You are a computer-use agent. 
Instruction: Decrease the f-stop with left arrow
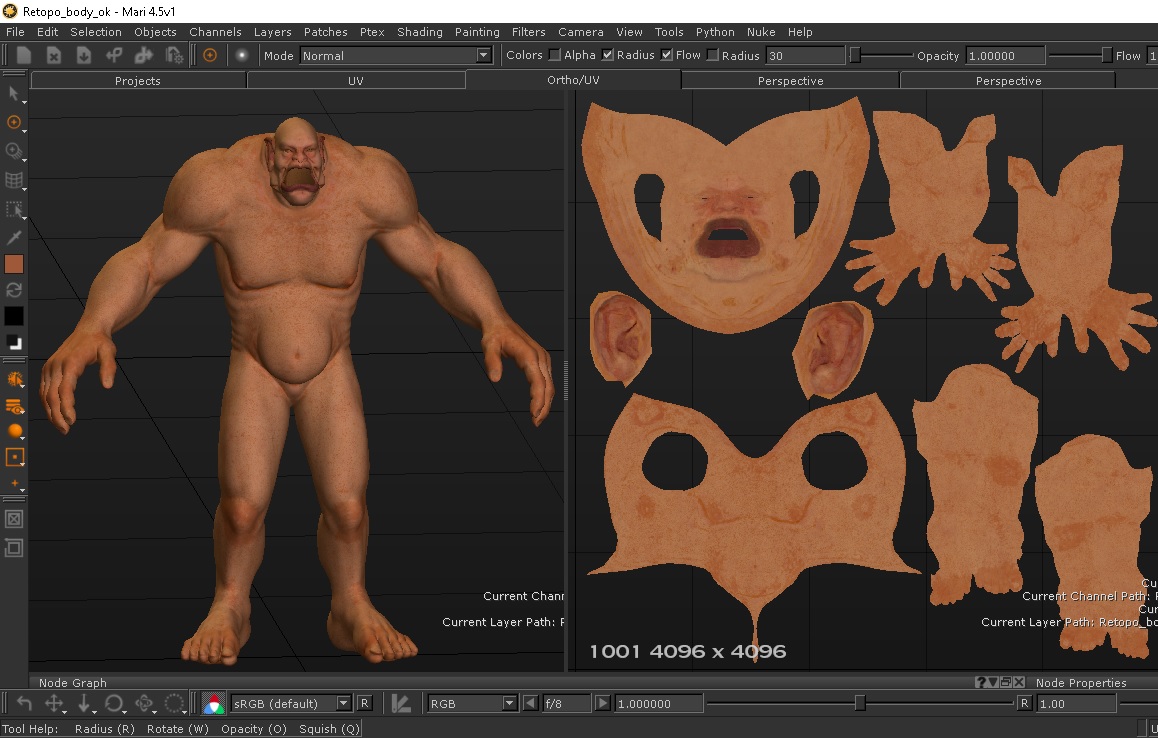point(530,703)
